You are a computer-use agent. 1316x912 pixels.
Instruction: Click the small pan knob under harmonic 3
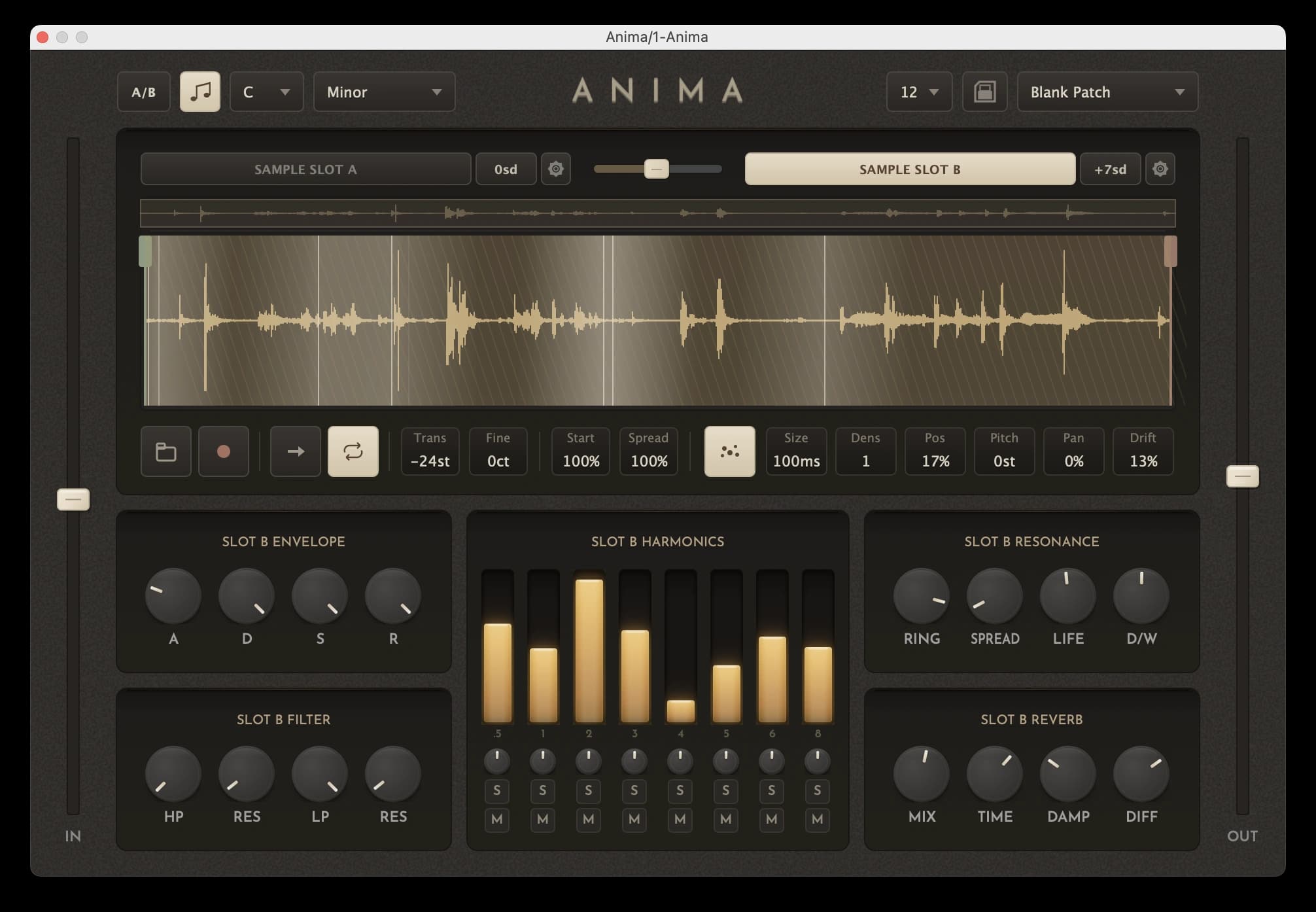(x=634, y=761)
